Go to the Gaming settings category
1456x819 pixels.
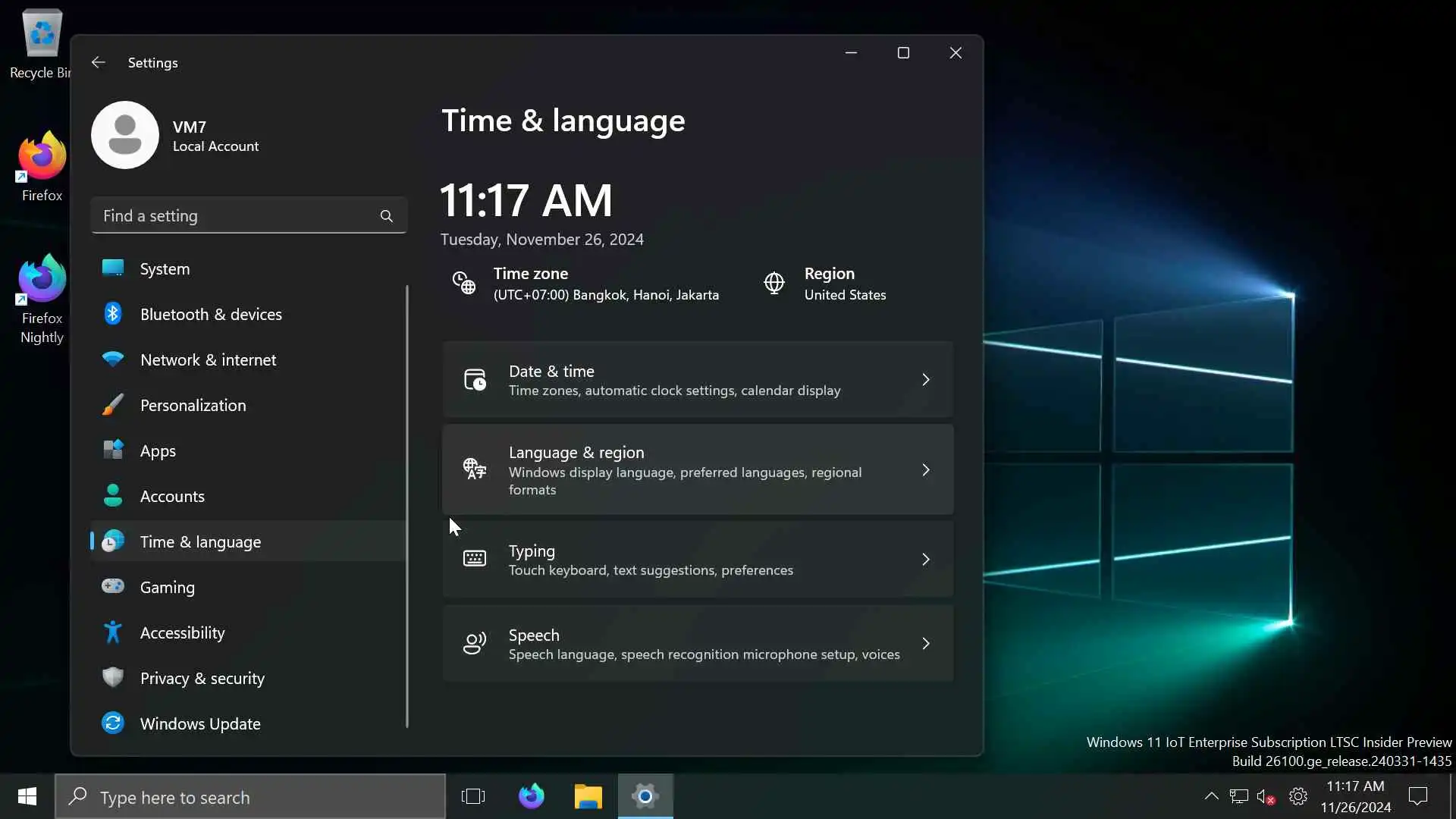(167, 587)
